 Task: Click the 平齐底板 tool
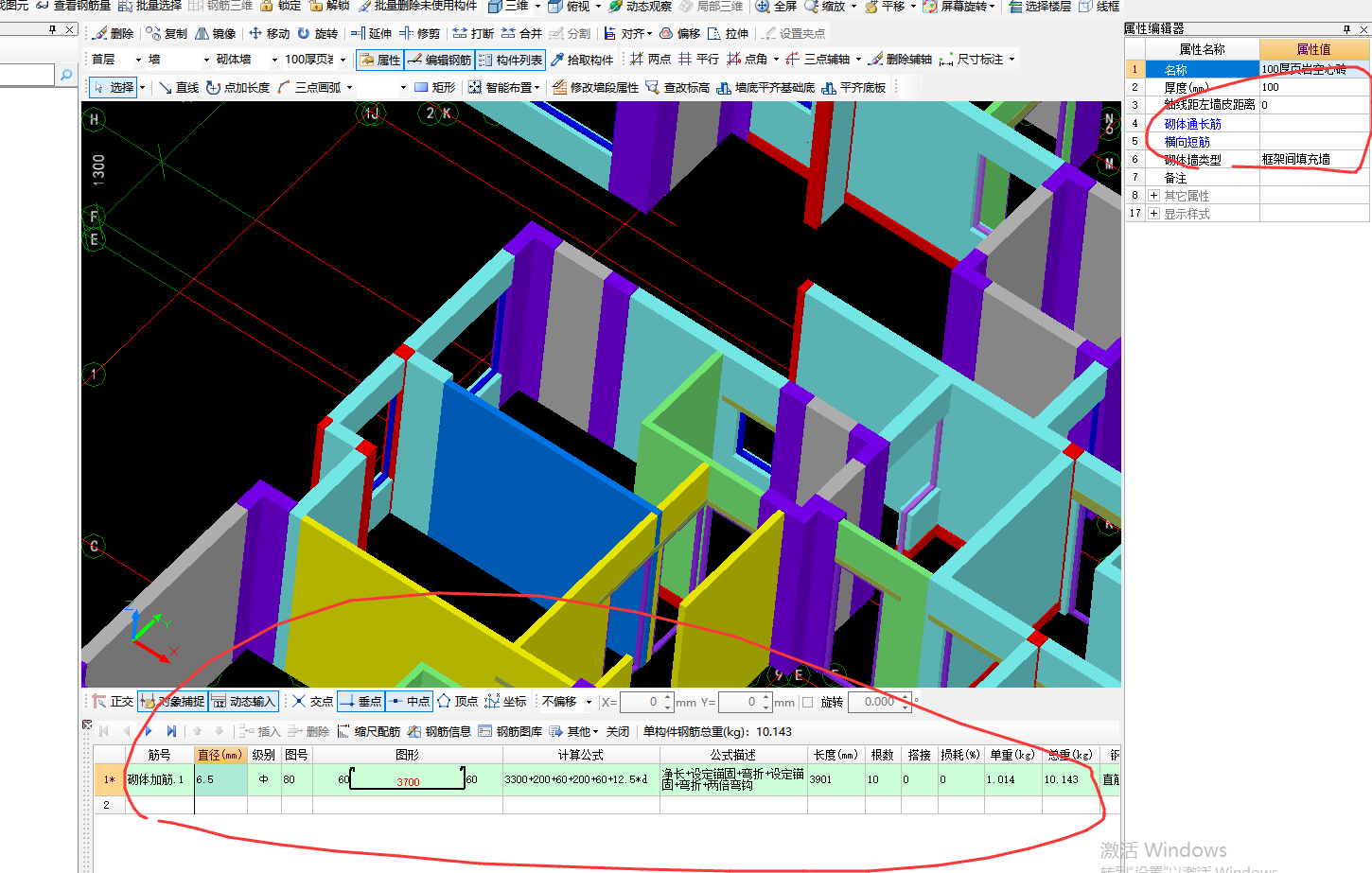click(853, 87)
